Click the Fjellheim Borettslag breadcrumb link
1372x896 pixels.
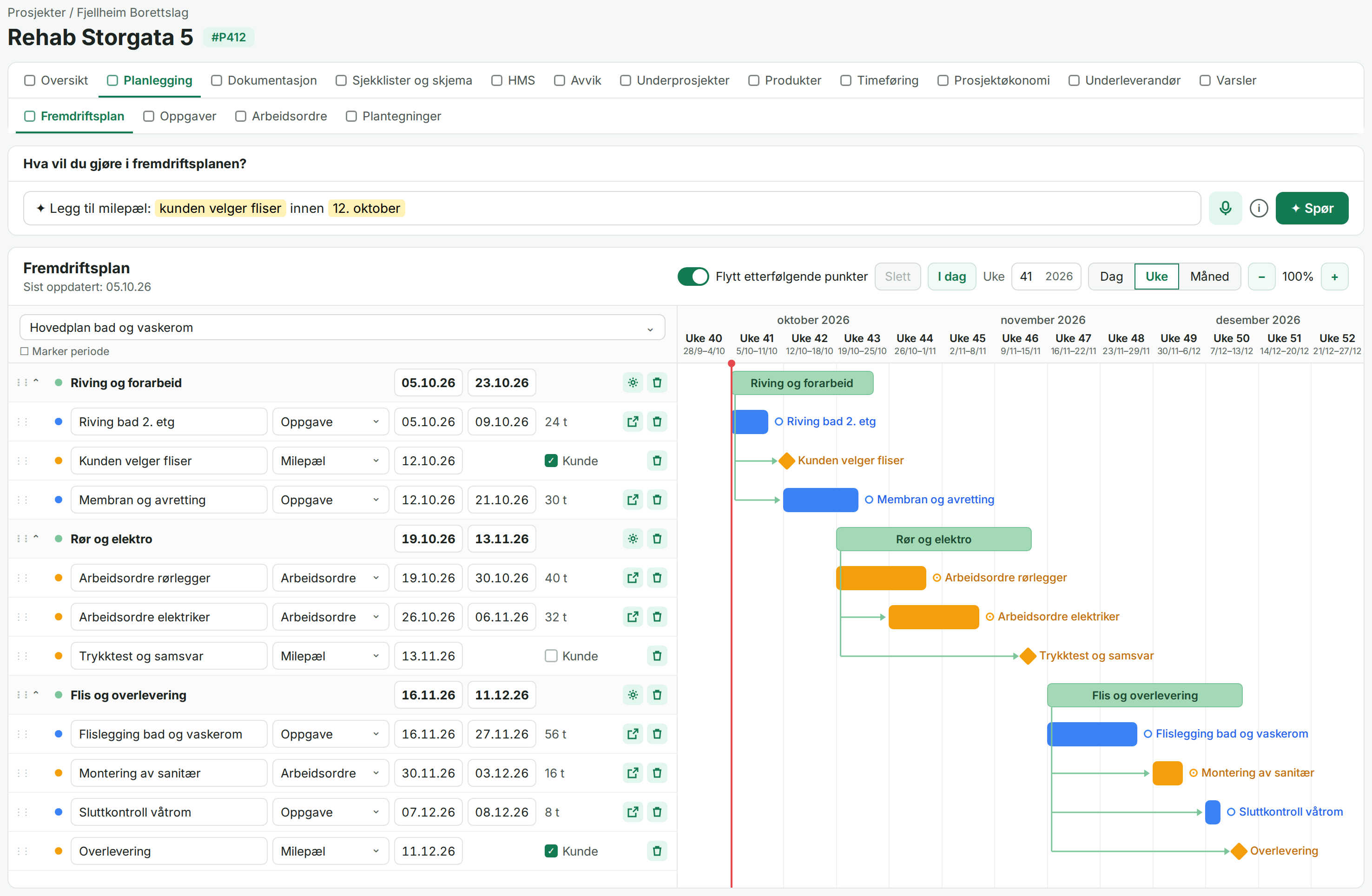(132, 13)
